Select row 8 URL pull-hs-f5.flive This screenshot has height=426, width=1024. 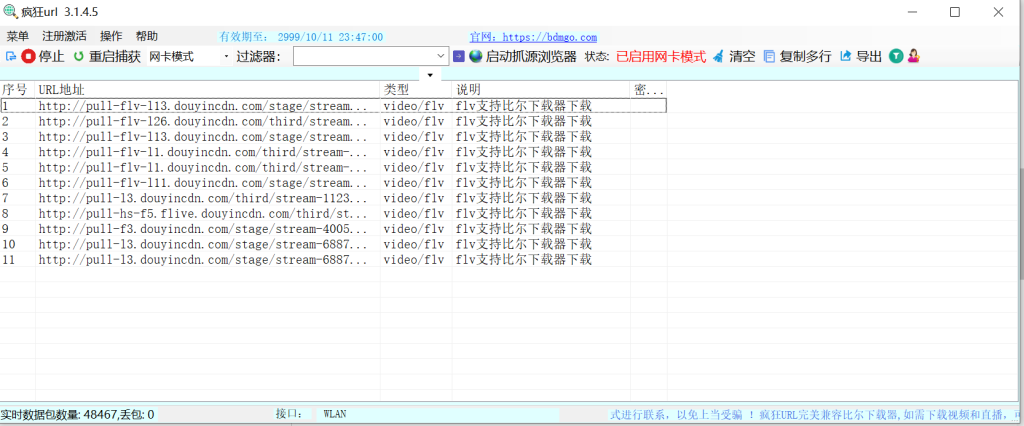pyautogui.click(x=203, y=213)
